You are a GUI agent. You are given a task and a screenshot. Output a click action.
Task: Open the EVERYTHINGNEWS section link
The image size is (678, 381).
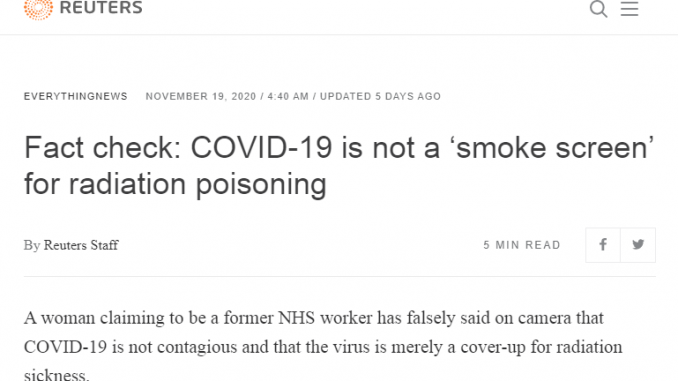pyautogui.click(x=76, y=96)
